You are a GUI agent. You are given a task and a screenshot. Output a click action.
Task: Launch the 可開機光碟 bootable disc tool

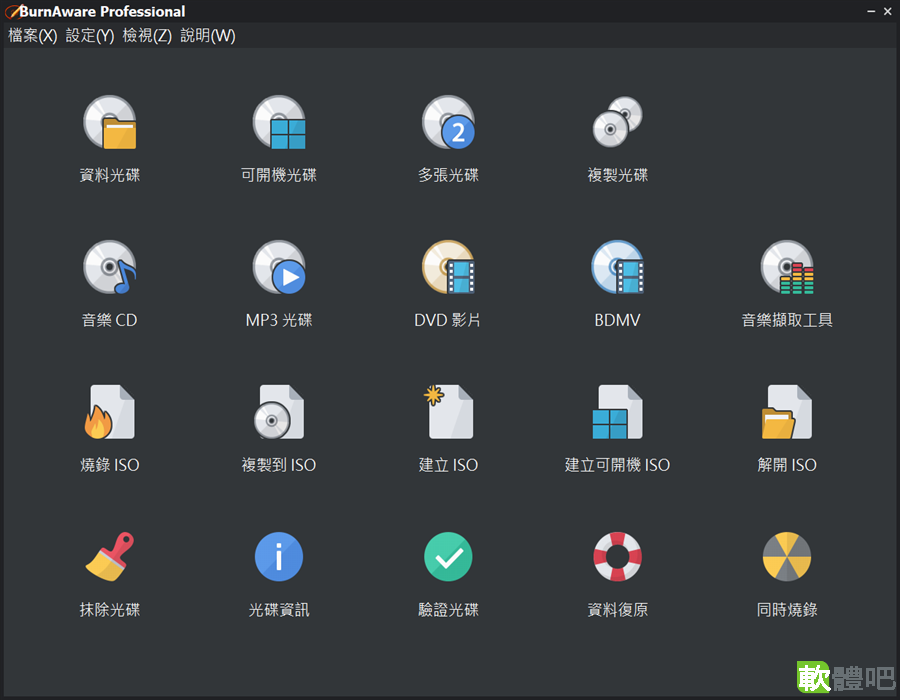click(x=279, y=122)
